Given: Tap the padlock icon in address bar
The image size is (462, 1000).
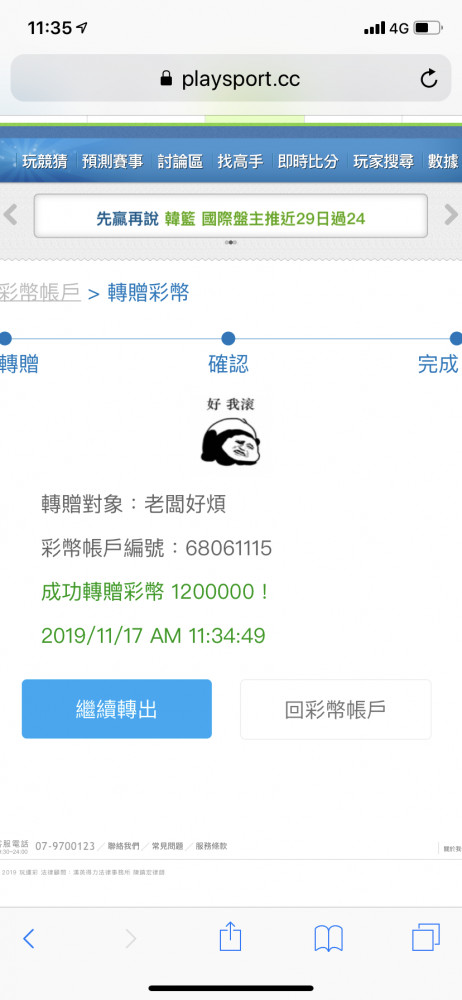Looking at the screenshot, I should tap(166, 78).
